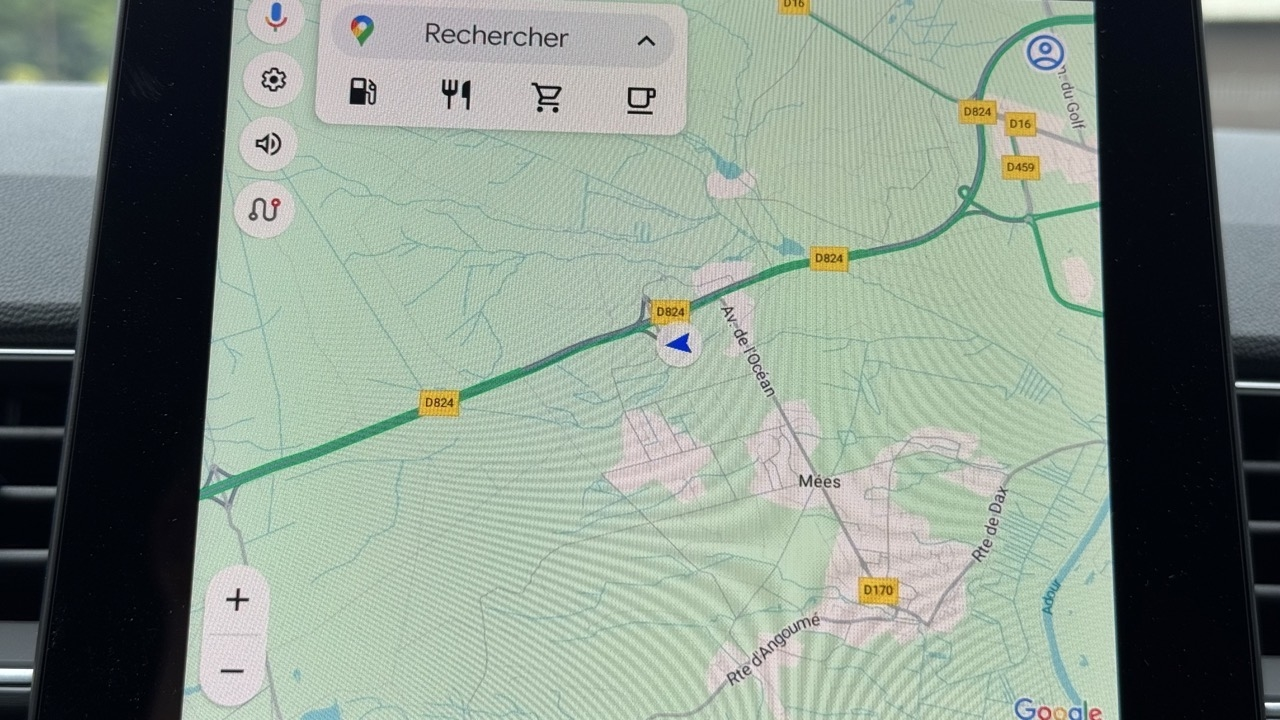Search for gas stations using the fuel pump icon
This screenshot has width=1280, height=720.
pyautogui.click(x=362, y=93)
